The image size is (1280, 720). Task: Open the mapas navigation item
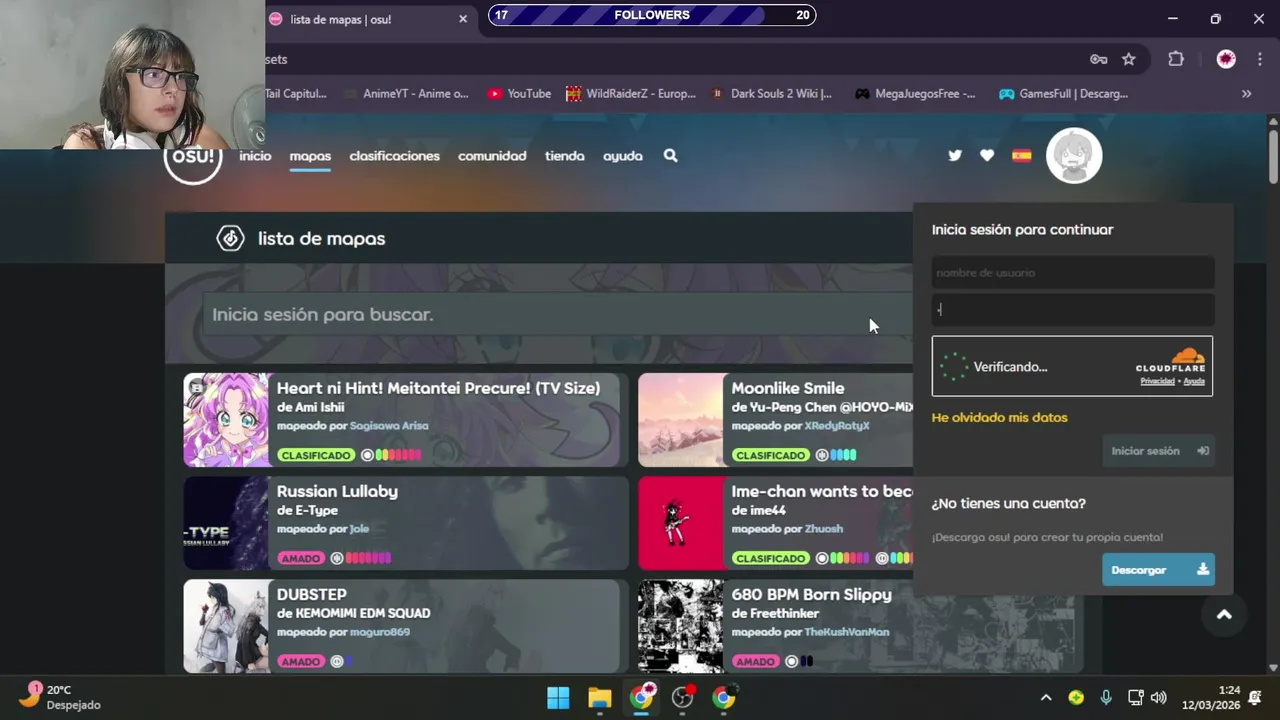pyautogui.click(x=310, y=156)
